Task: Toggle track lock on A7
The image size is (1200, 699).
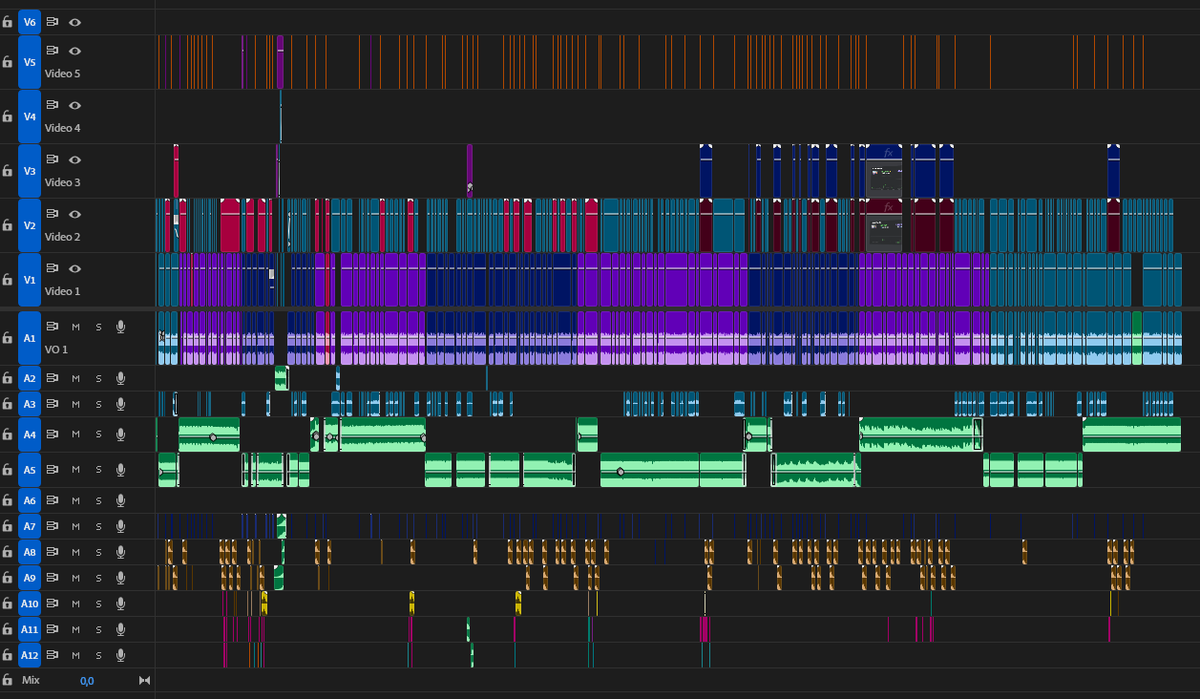Action: [7, 526]
